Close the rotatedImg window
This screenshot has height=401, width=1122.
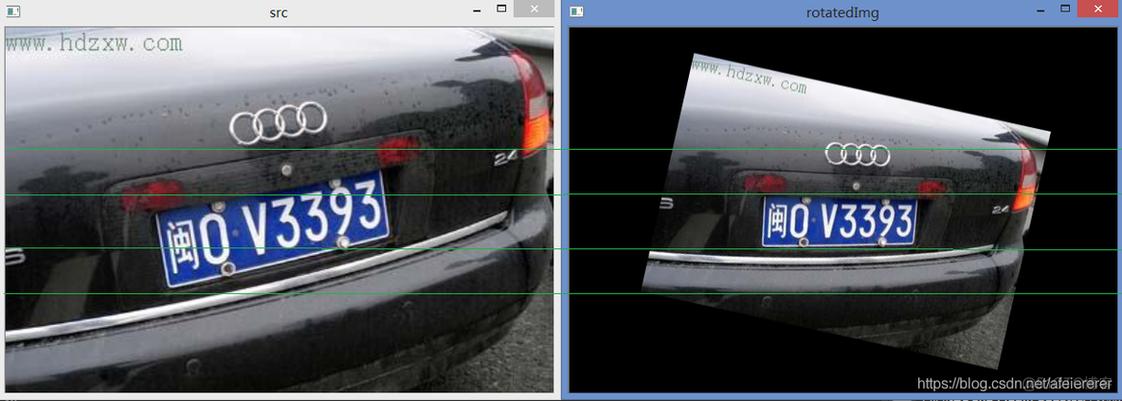(x=1098, y=9)
